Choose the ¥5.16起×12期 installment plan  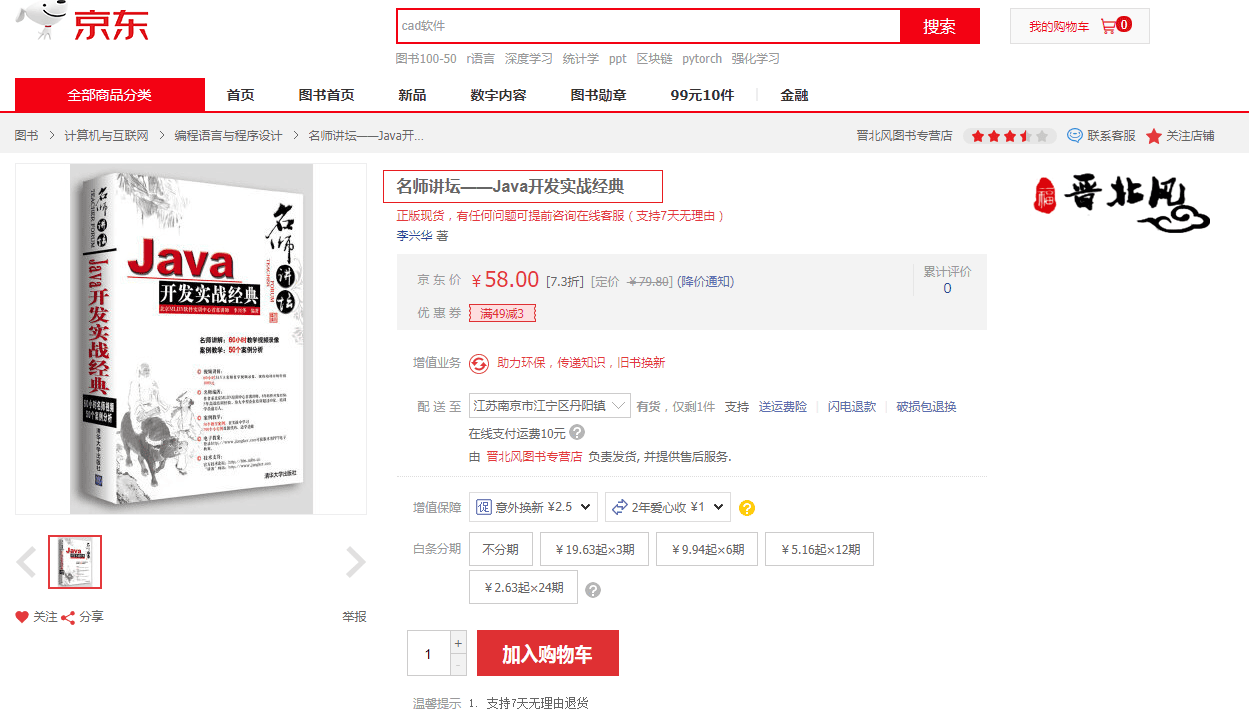[819, 549]
